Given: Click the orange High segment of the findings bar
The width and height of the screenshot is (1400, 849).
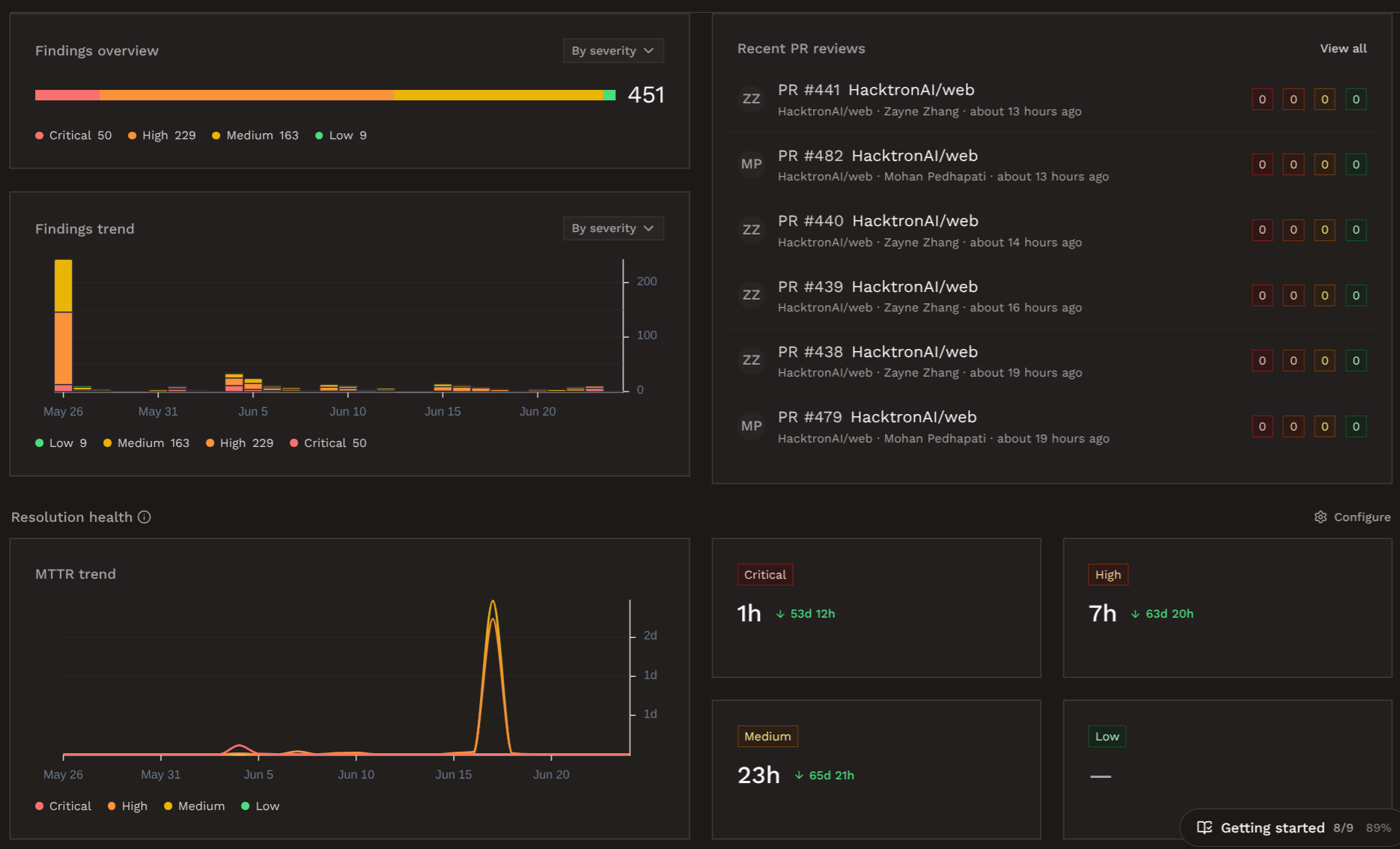Looking at the screenshot, I should 246,95.
